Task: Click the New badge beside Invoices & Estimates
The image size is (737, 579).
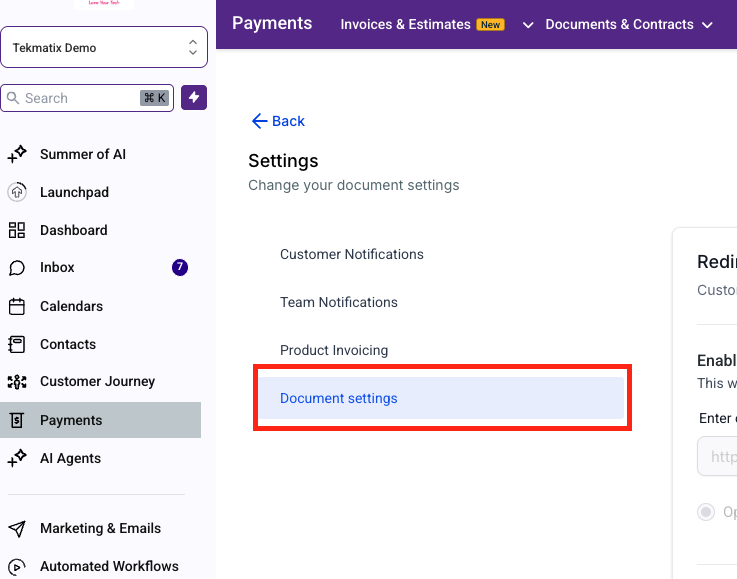Action: pyautogui.click(x=490, y=25)
